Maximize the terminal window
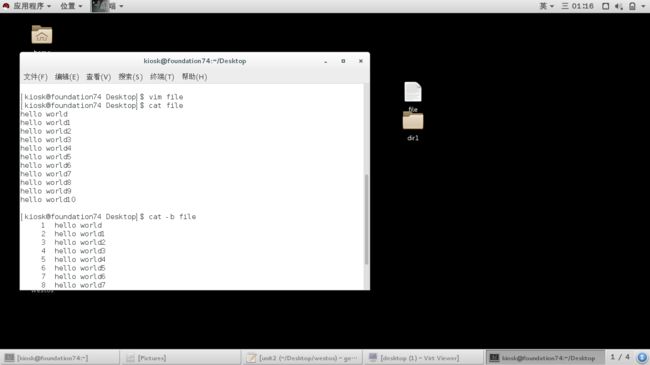Image resolution: width=650 pixels, height=365 pixels. pyautogui.click(x=343, y=61)
